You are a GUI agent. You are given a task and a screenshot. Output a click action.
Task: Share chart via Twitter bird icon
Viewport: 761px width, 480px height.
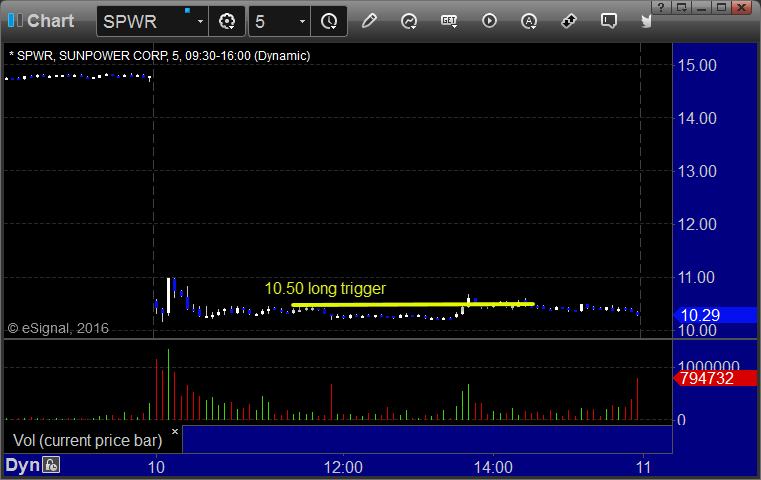(646, 21)
